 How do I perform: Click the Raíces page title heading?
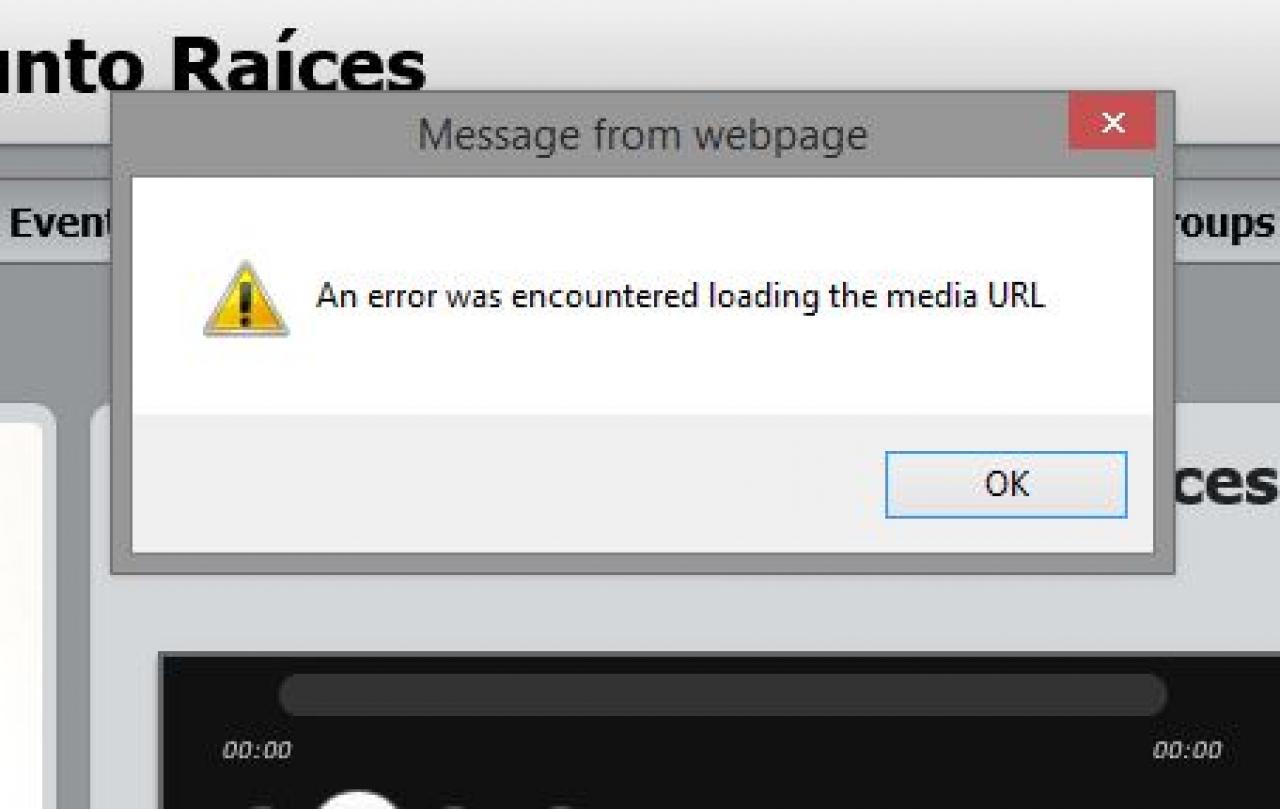(210, 65)
